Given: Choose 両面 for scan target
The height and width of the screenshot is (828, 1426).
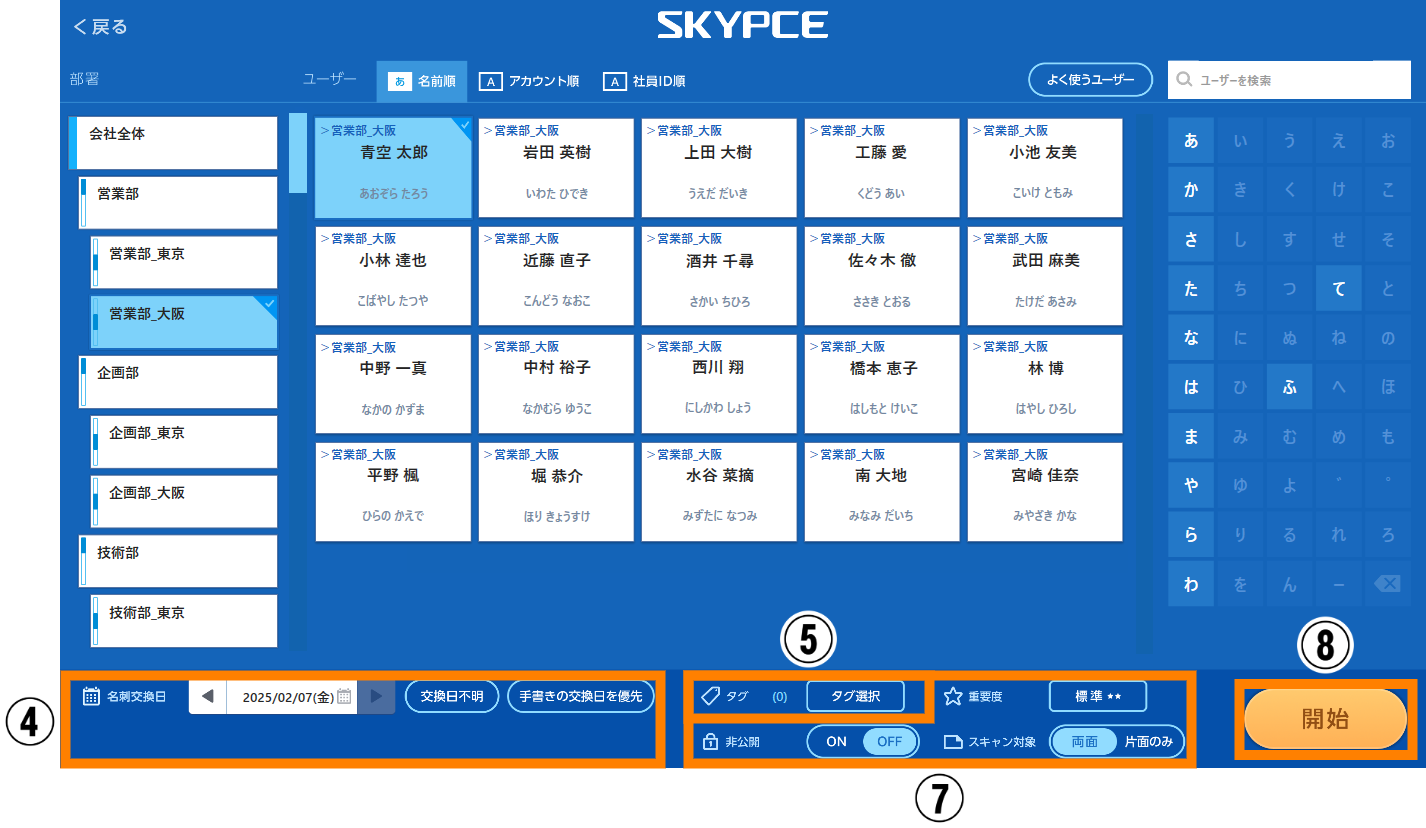Looking at the screenshot, I should (x=1084, y=742).
